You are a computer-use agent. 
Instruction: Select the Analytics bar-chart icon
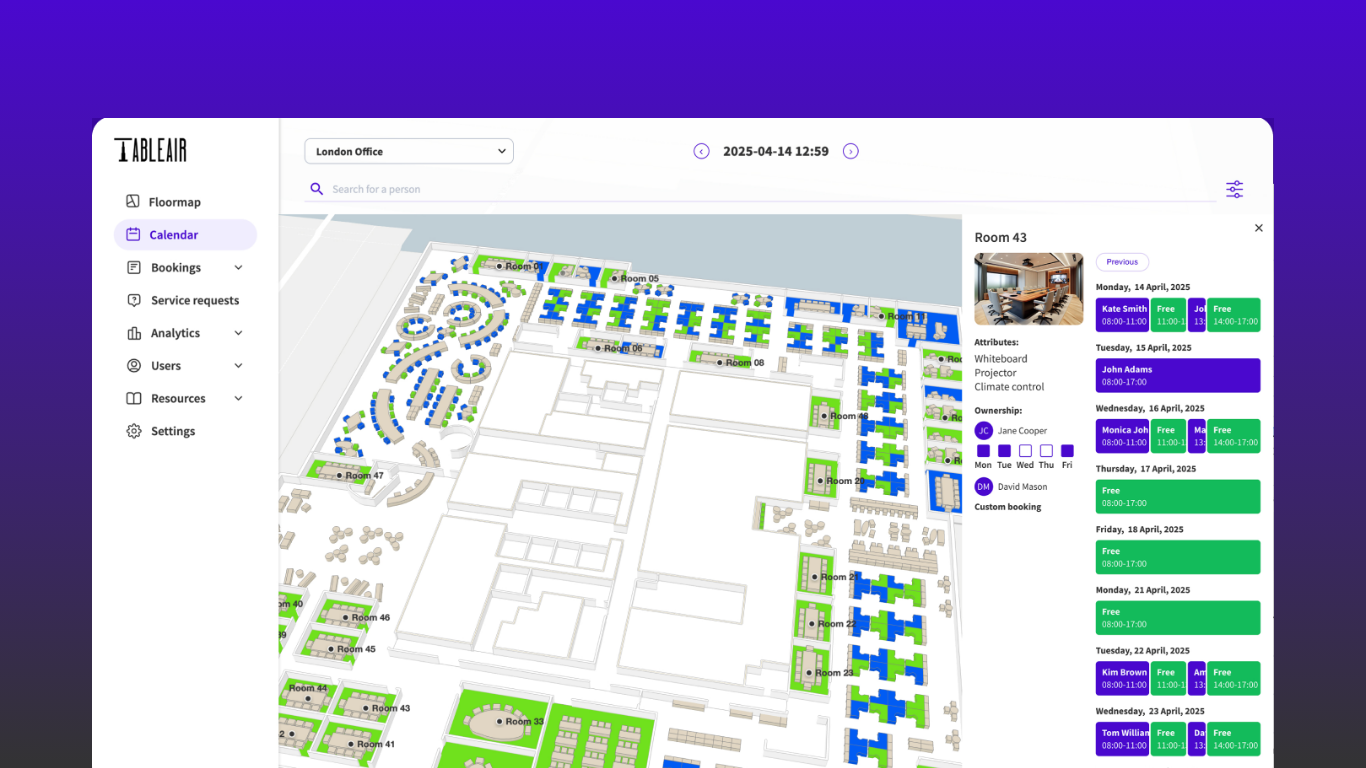[134, 333]
